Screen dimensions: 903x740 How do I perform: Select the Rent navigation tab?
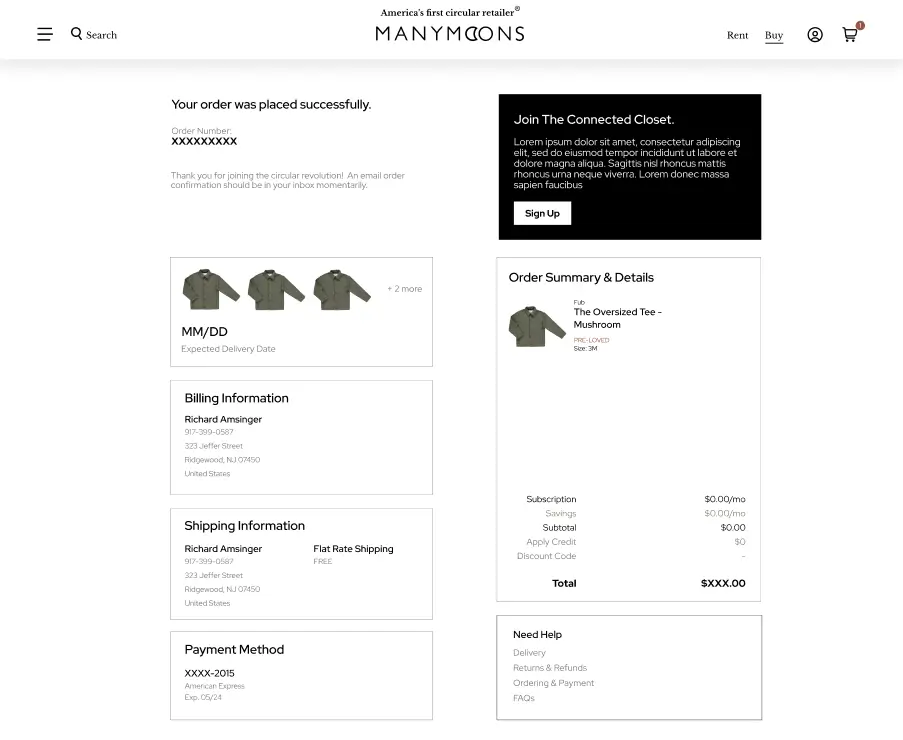(738, 35)
